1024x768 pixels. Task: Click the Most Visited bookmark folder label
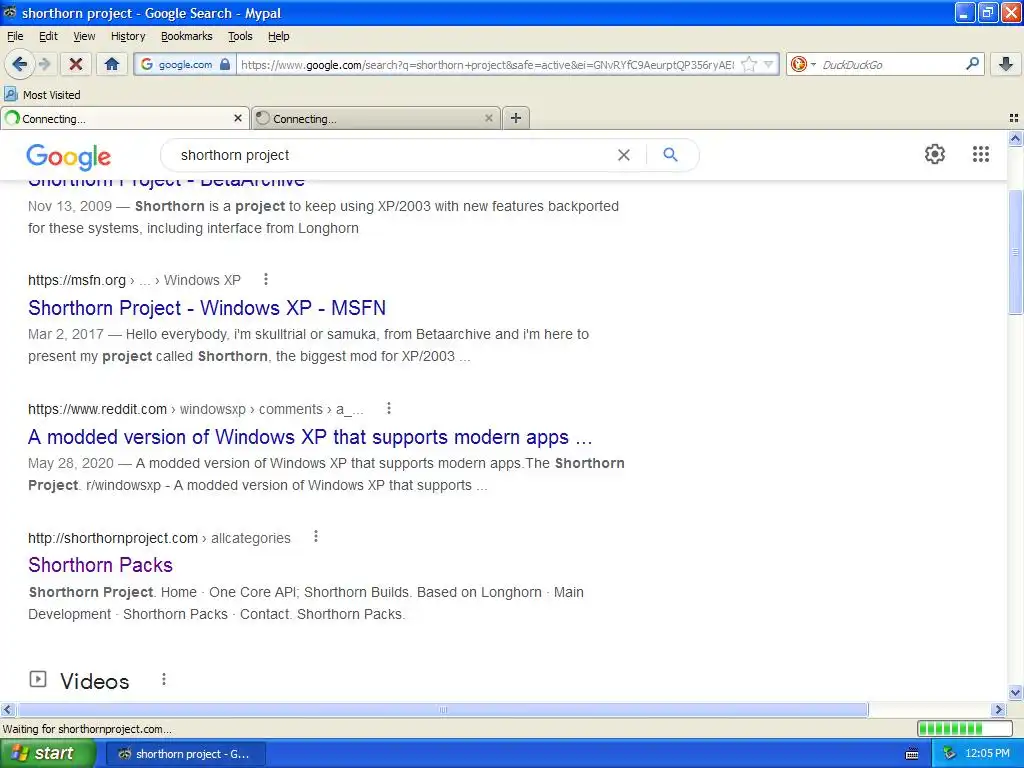pyautogui.click(x=52, y=95)
